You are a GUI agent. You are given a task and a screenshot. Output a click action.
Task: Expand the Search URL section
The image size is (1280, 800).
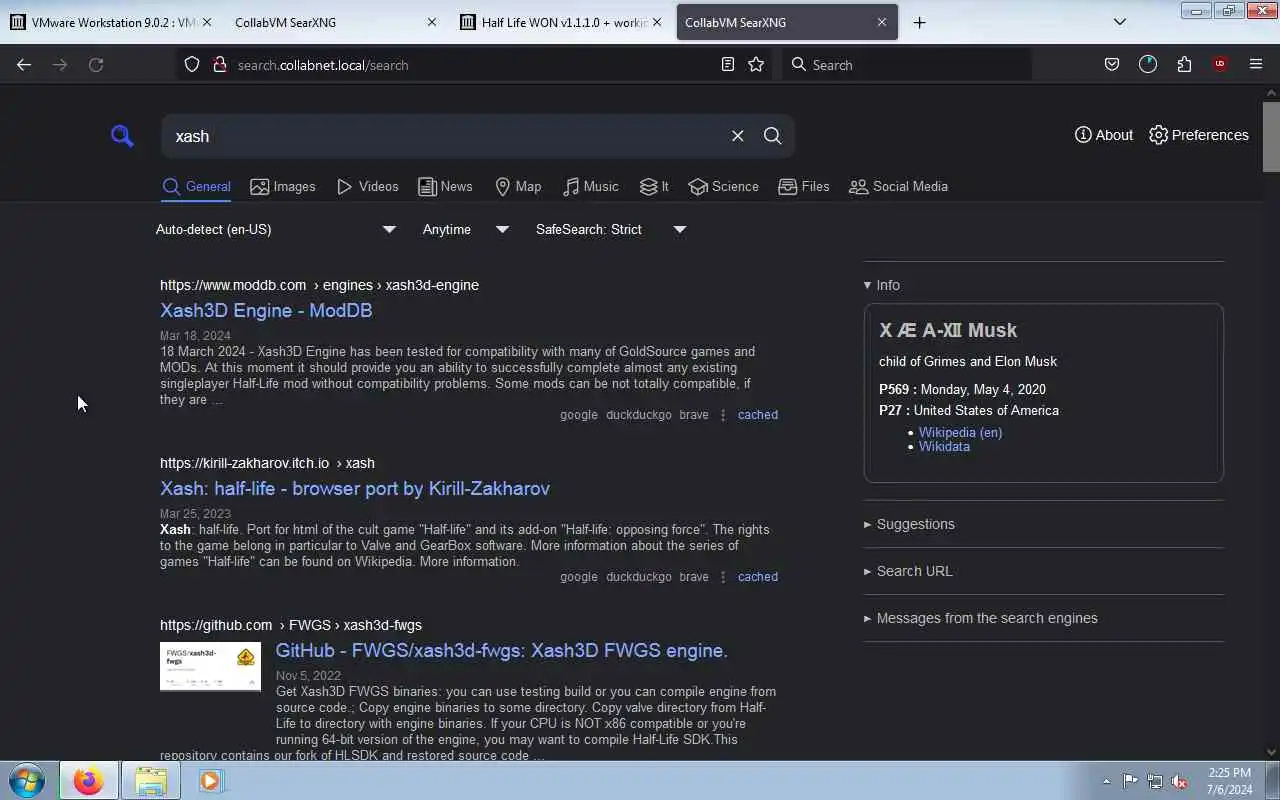click(908, 571)
